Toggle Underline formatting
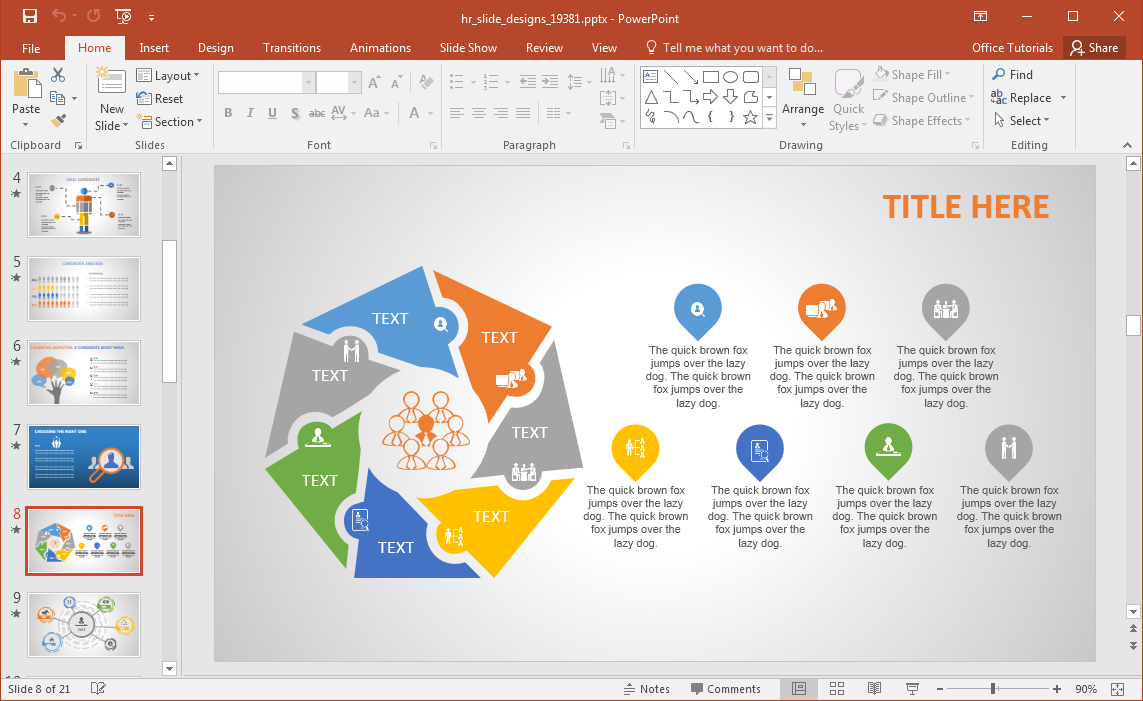1143x701 pixels. (x=272, y=113)
